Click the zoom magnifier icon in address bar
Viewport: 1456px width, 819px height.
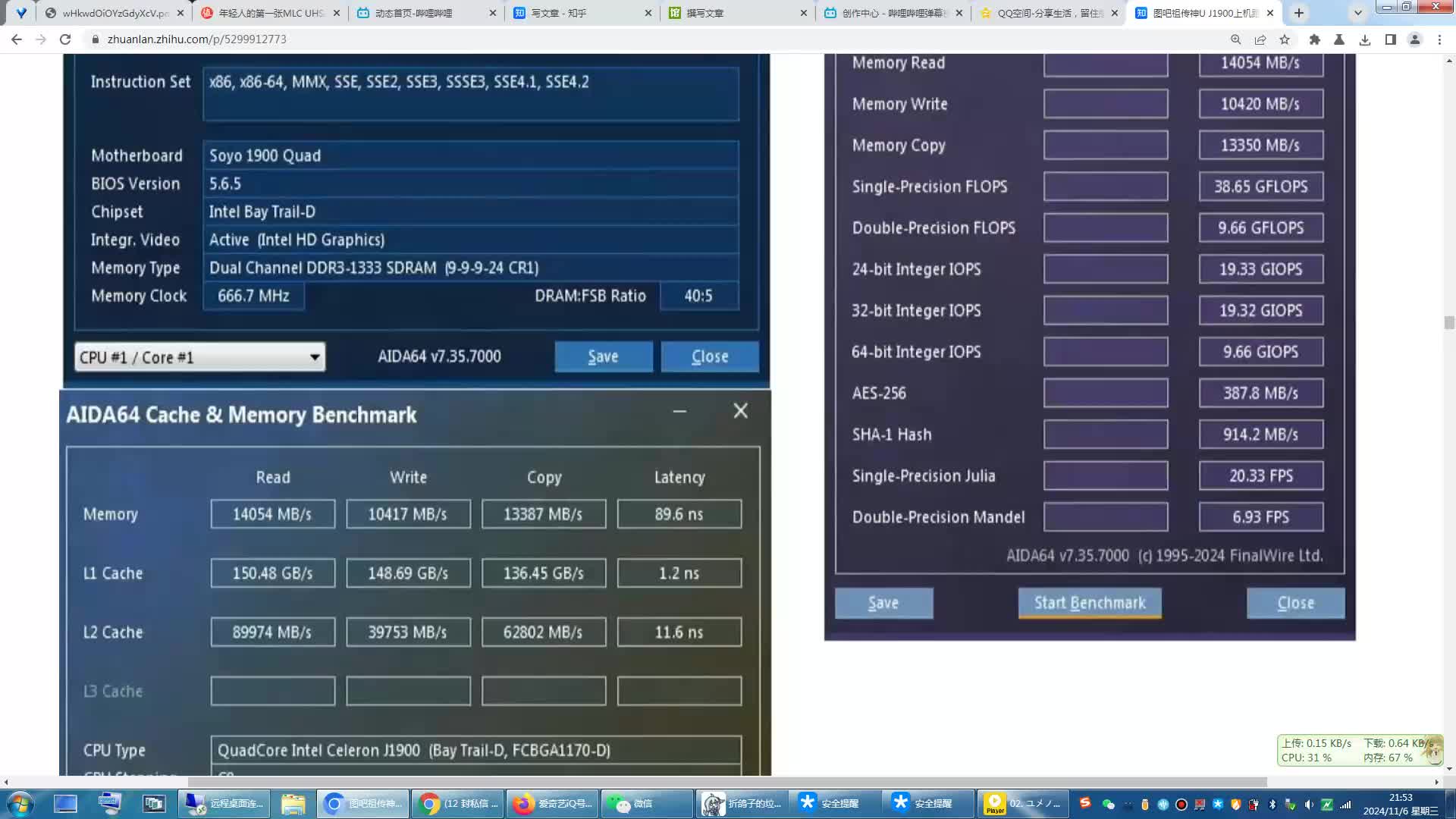1235,39
